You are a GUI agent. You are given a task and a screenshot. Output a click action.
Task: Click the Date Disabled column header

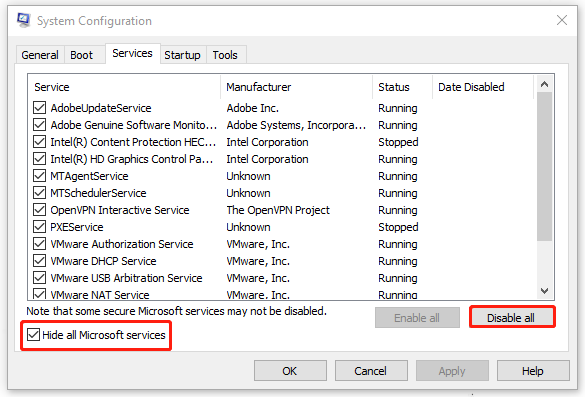click(x=483, y=87)
